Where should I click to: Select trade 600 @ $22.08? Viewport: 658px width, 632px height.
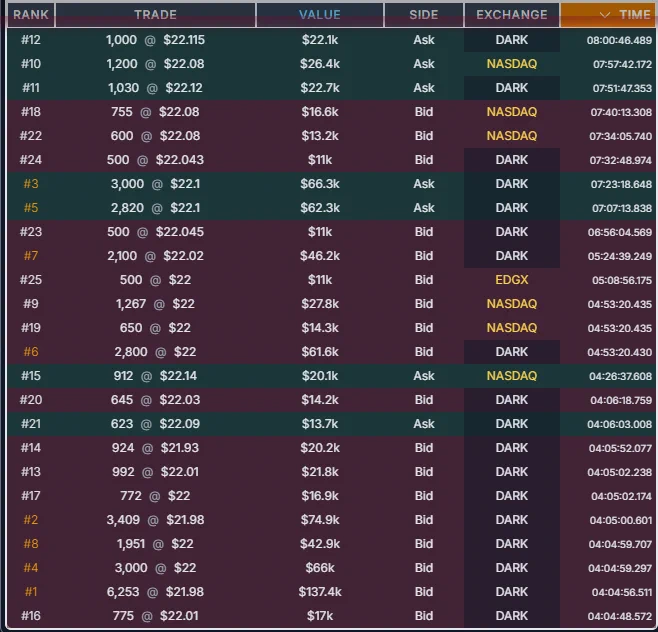tap(155, 136)
